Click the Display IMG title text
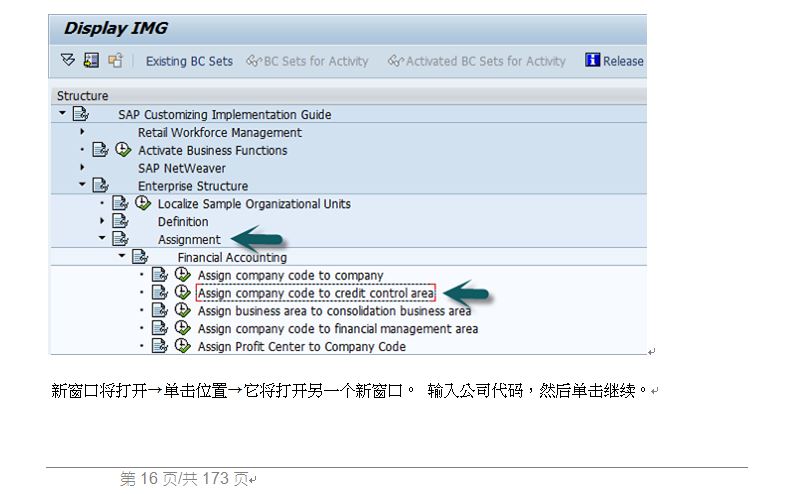 [116, 28]
